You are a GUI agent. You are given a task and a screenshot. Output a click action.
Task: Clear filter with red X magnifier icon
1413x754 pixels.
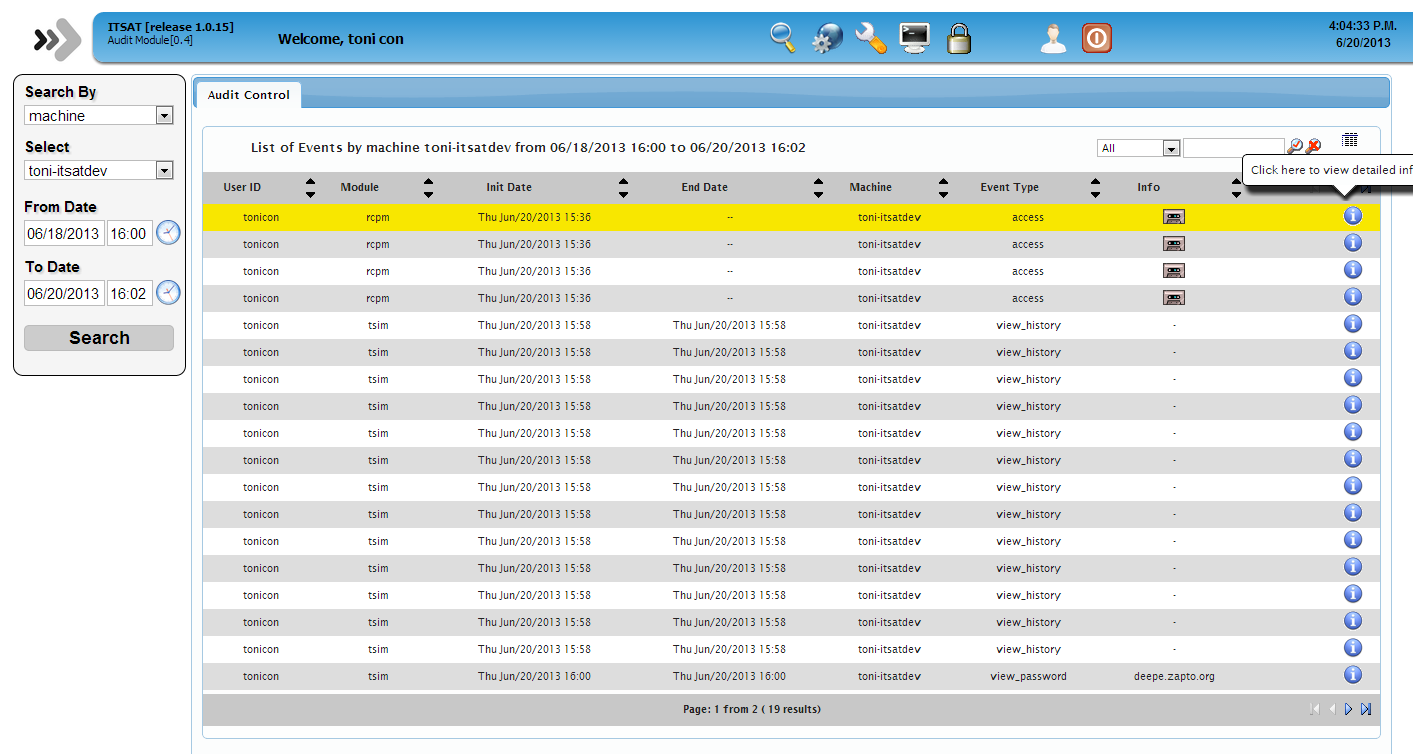[1313, 147]
